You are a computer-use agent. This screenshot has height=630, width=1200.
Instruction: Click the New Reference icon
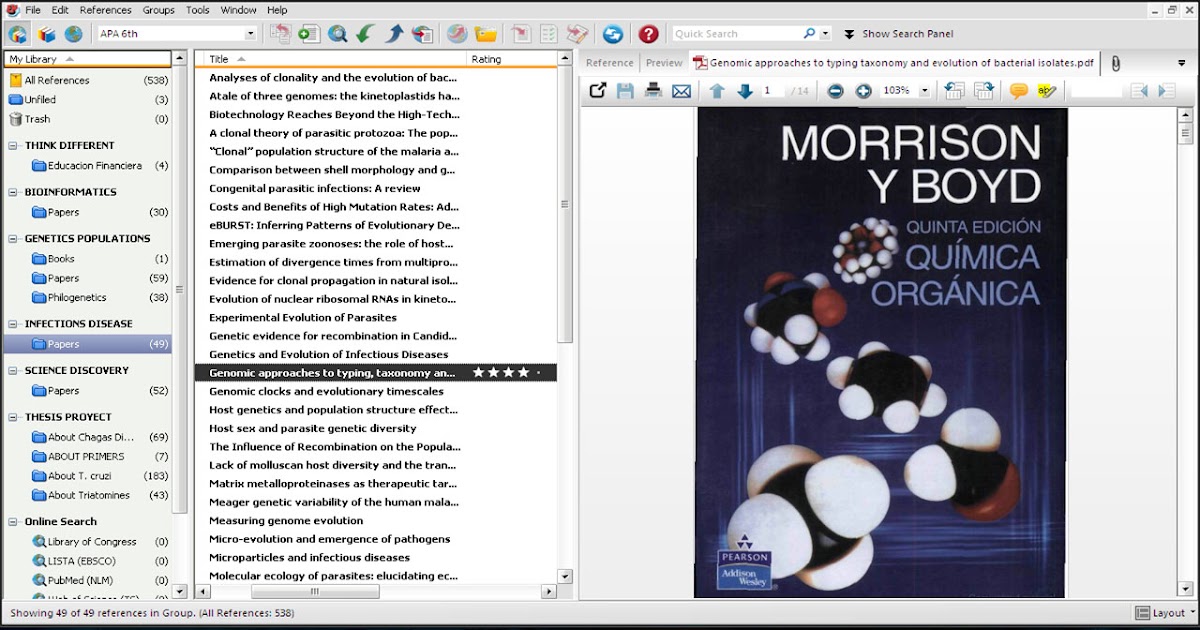tap(309, 34)
